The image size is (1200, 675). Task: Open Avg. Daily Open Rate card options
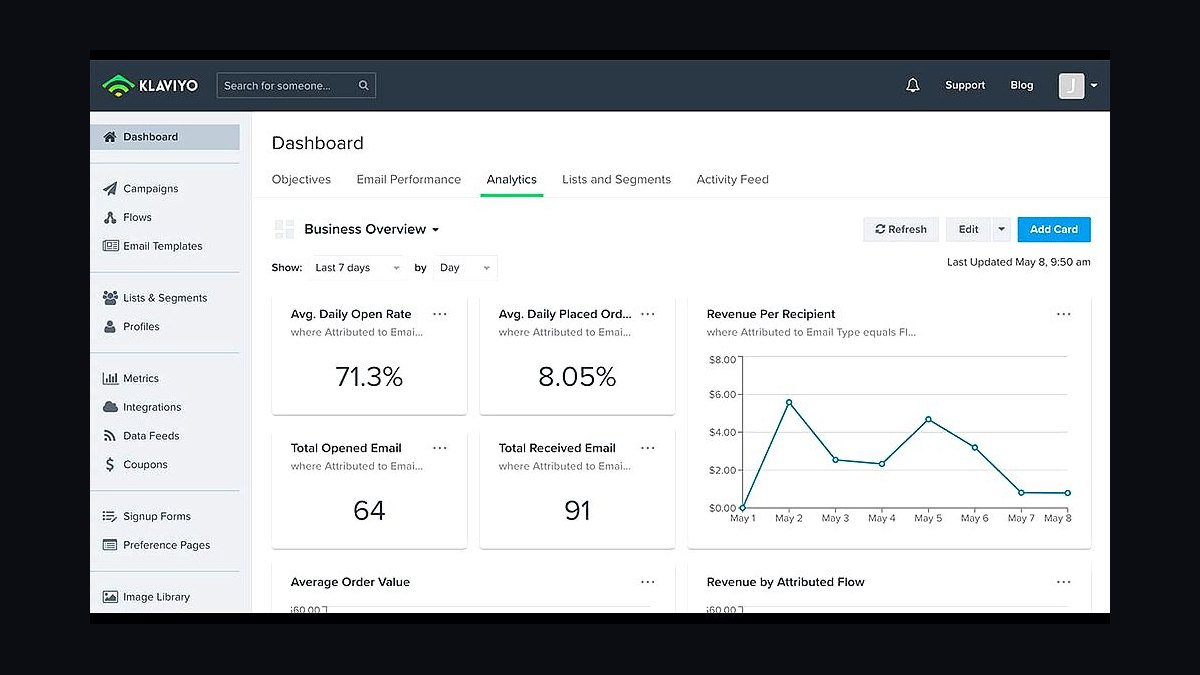440,314
